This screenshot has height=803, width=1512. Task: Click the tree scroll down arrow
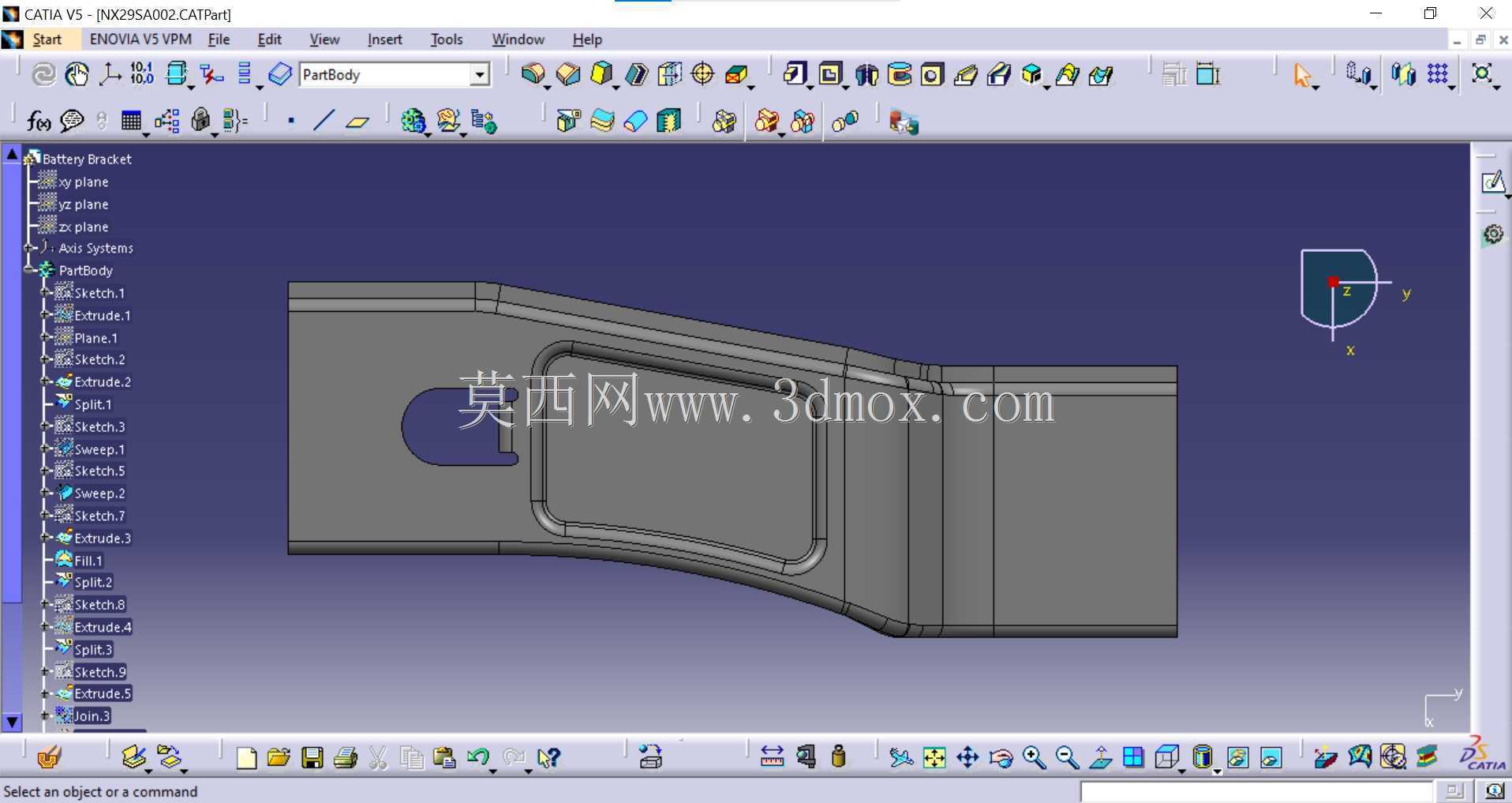click(x=12, y=721)
